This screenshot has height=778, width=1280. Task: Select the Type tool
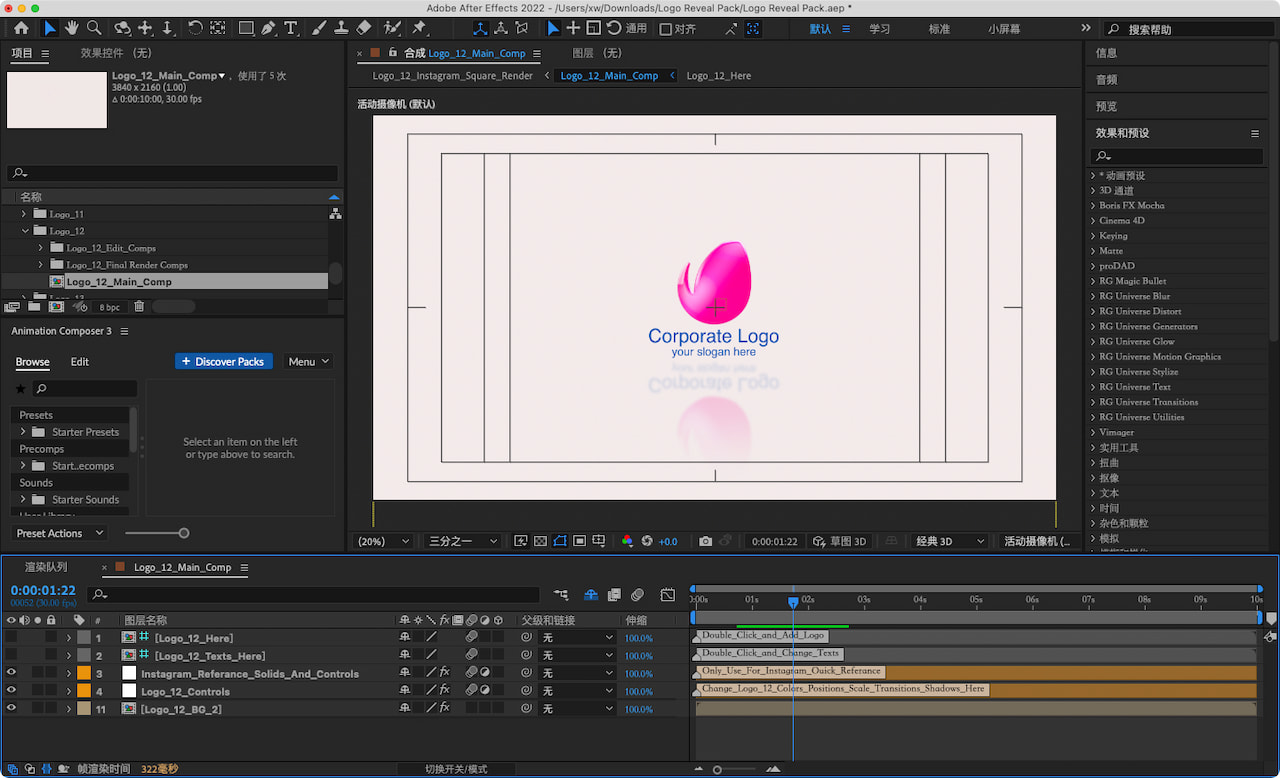point(291,28)
